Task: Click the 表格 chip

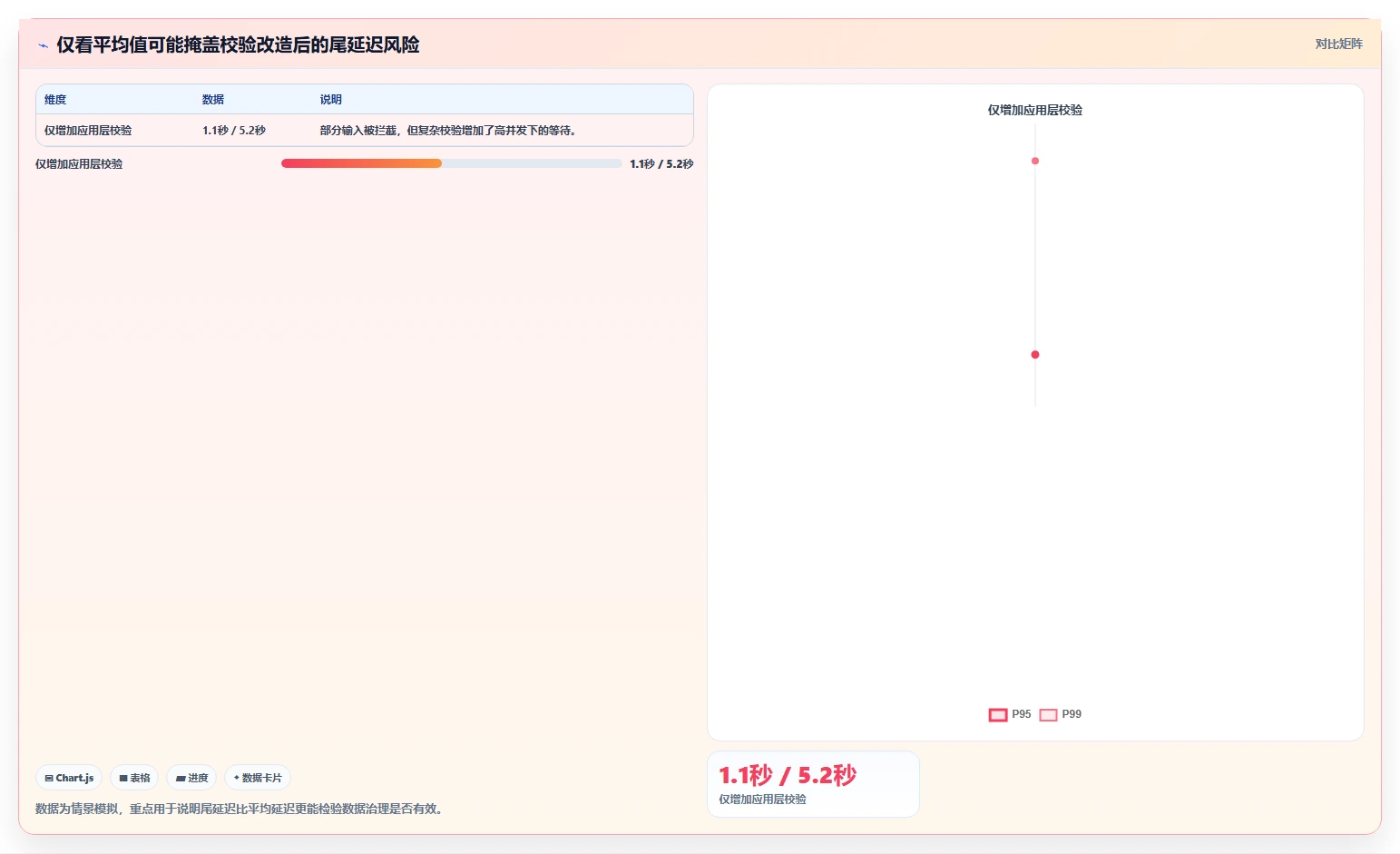Action: click(134, 778)
